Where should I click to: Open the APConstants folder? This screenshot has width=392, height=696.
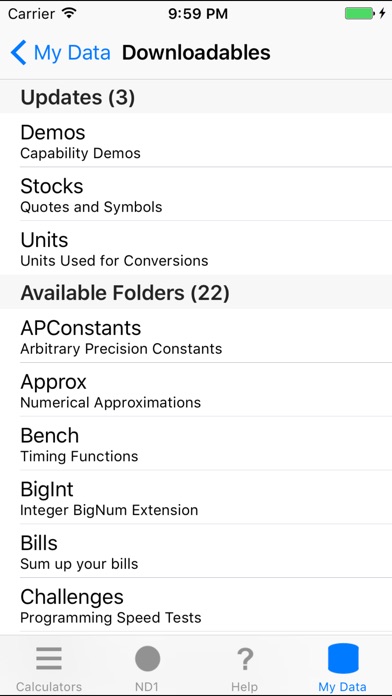pos(196,336)
